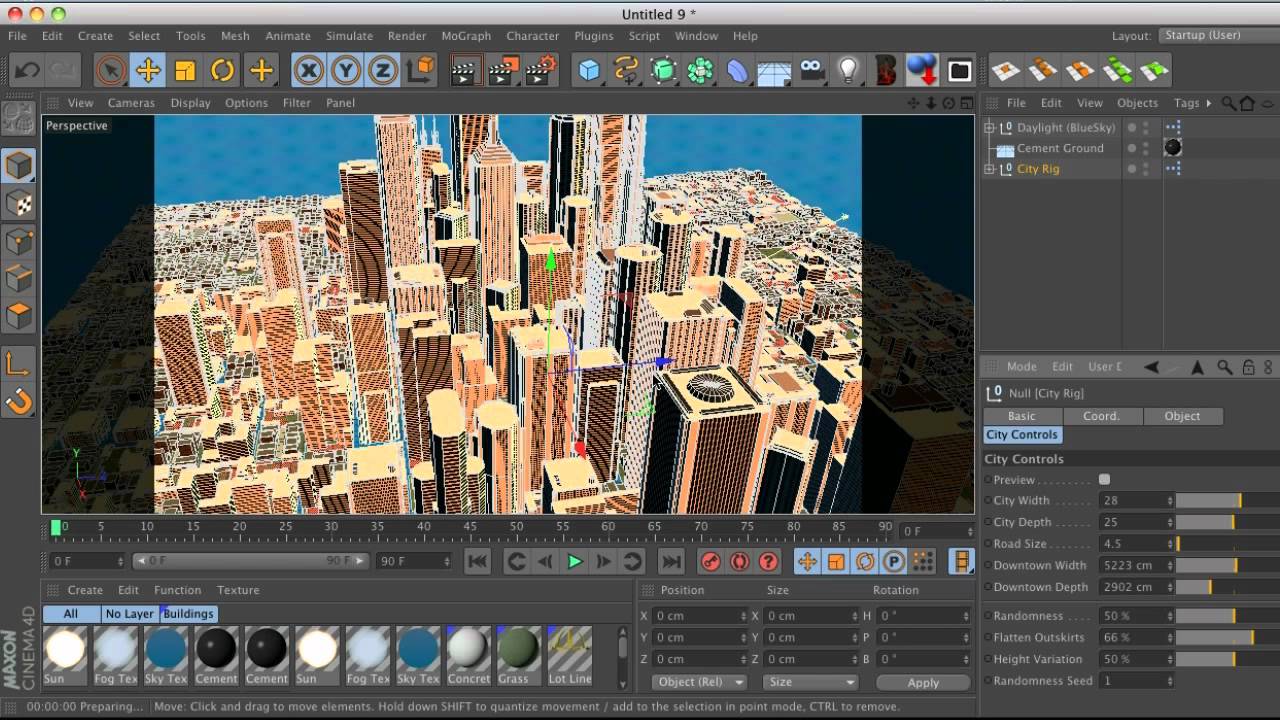Toggle the Snap magnet icon

18,401
